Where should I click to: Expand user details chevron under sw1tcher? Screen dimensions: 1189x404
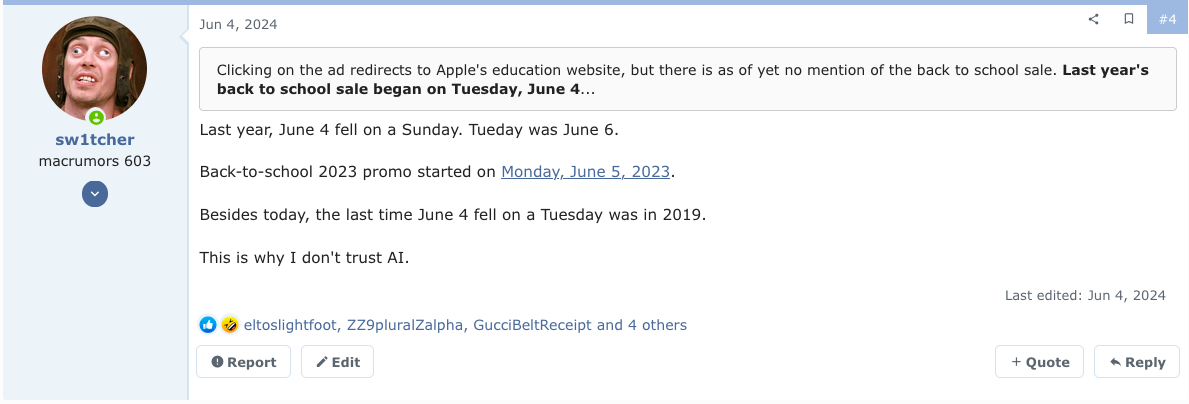pyautogui.click(x=95, y=194)
